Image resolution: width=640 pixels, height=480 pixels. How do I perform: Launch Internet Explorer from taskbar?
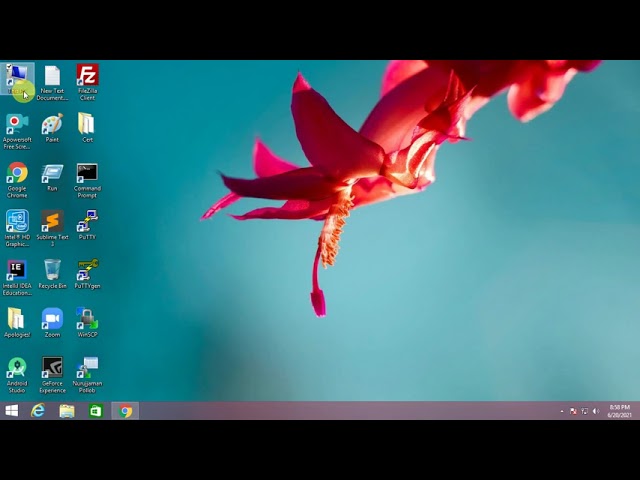click(x=38, y=411)
